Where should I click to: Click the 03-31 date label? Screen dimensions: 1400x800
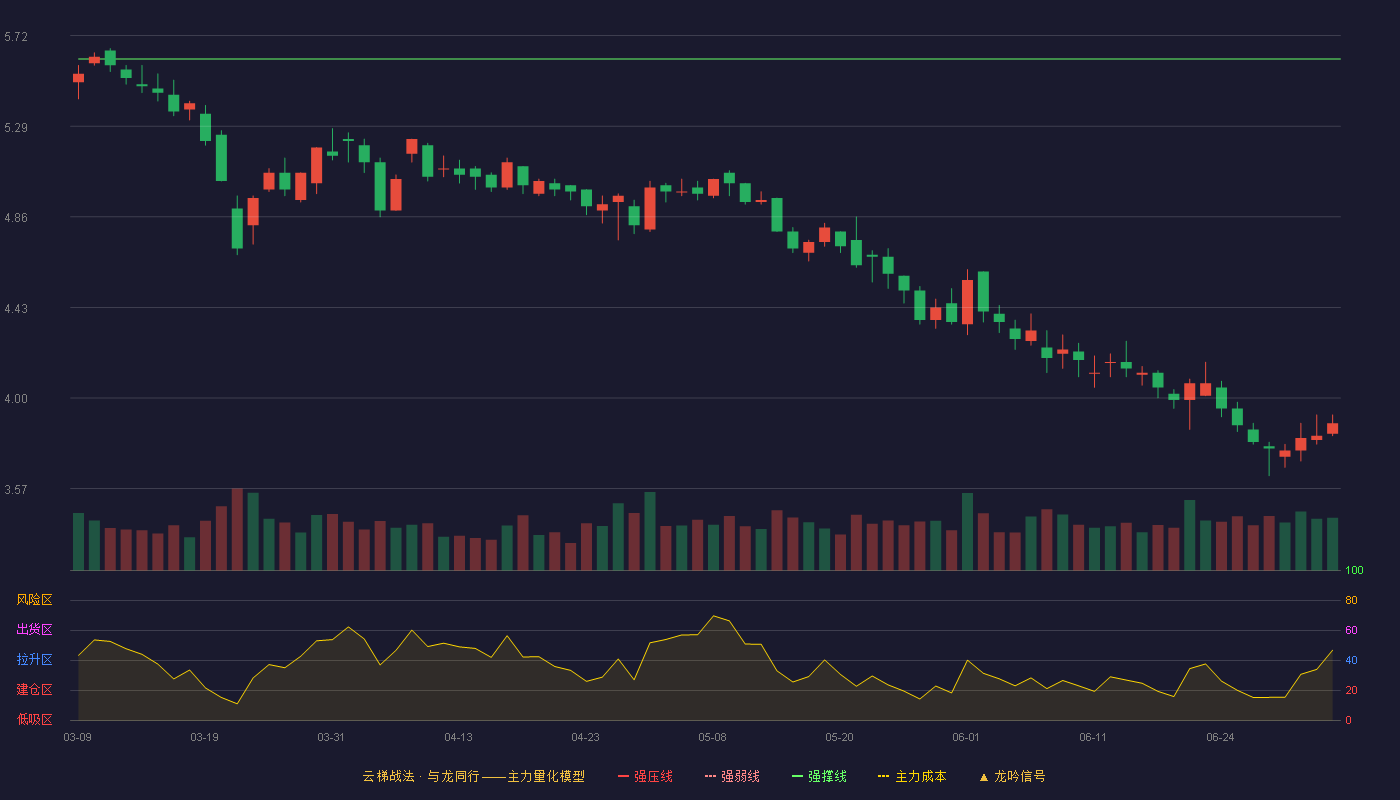pos(331,737)
